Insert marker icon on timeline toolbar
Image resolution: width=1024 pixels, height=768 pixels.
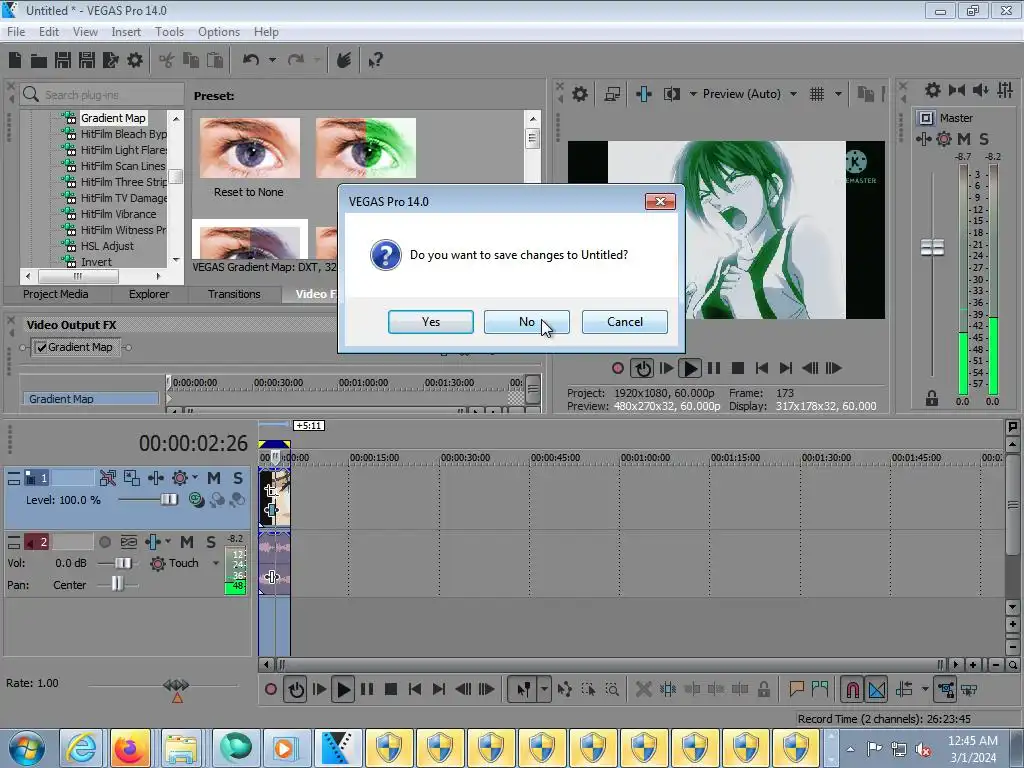796,690
